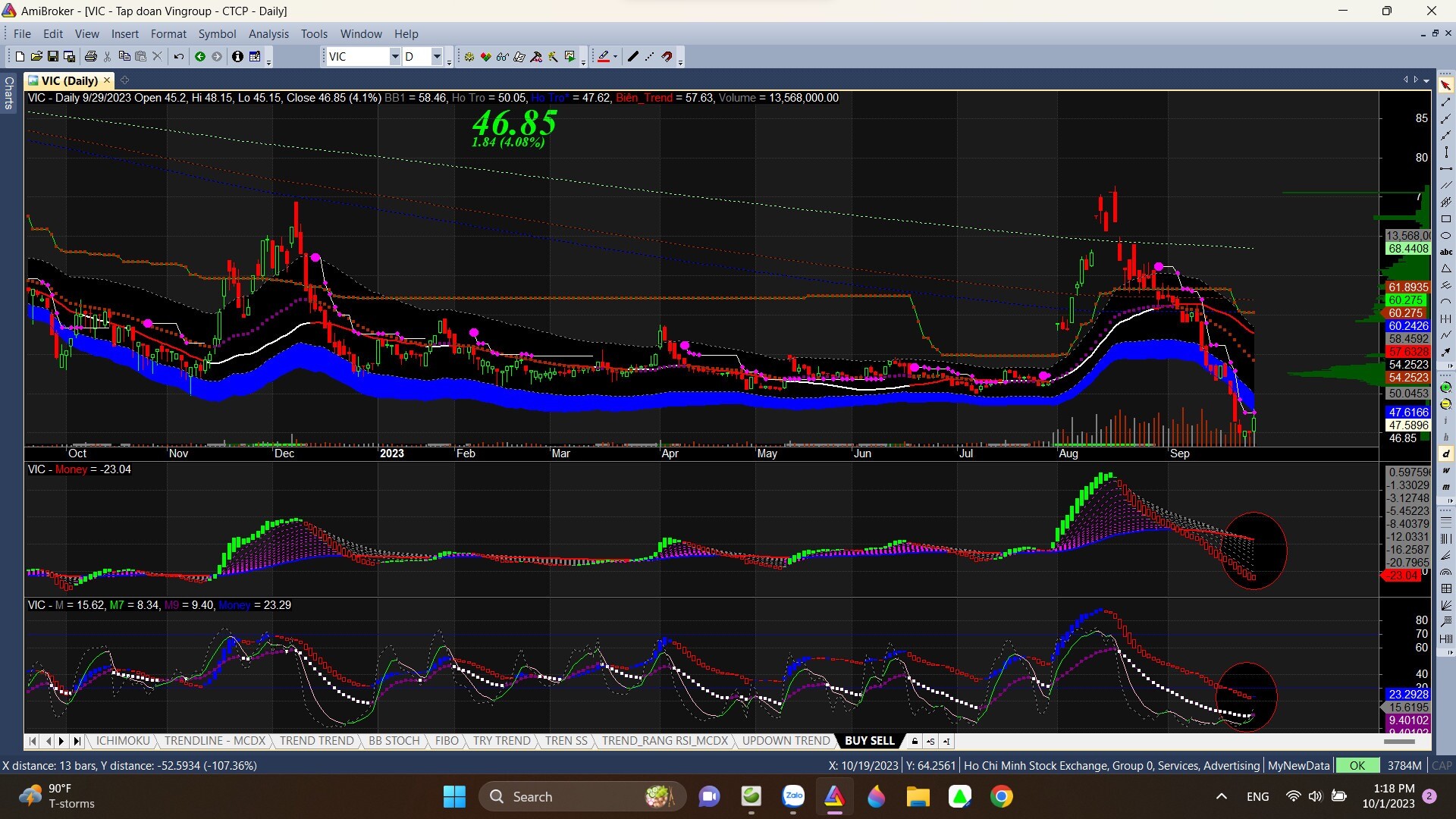Go back with the green left arrow
Image resolution: width=1456 pixels, height=819 pixels.
click(200, 57)
